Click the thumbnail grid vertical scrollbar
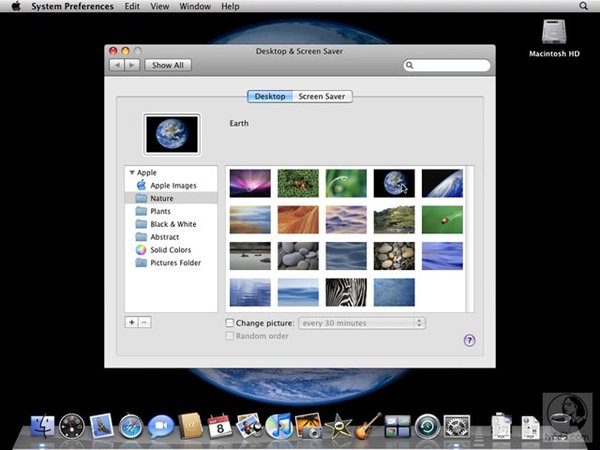 (470, 239)
